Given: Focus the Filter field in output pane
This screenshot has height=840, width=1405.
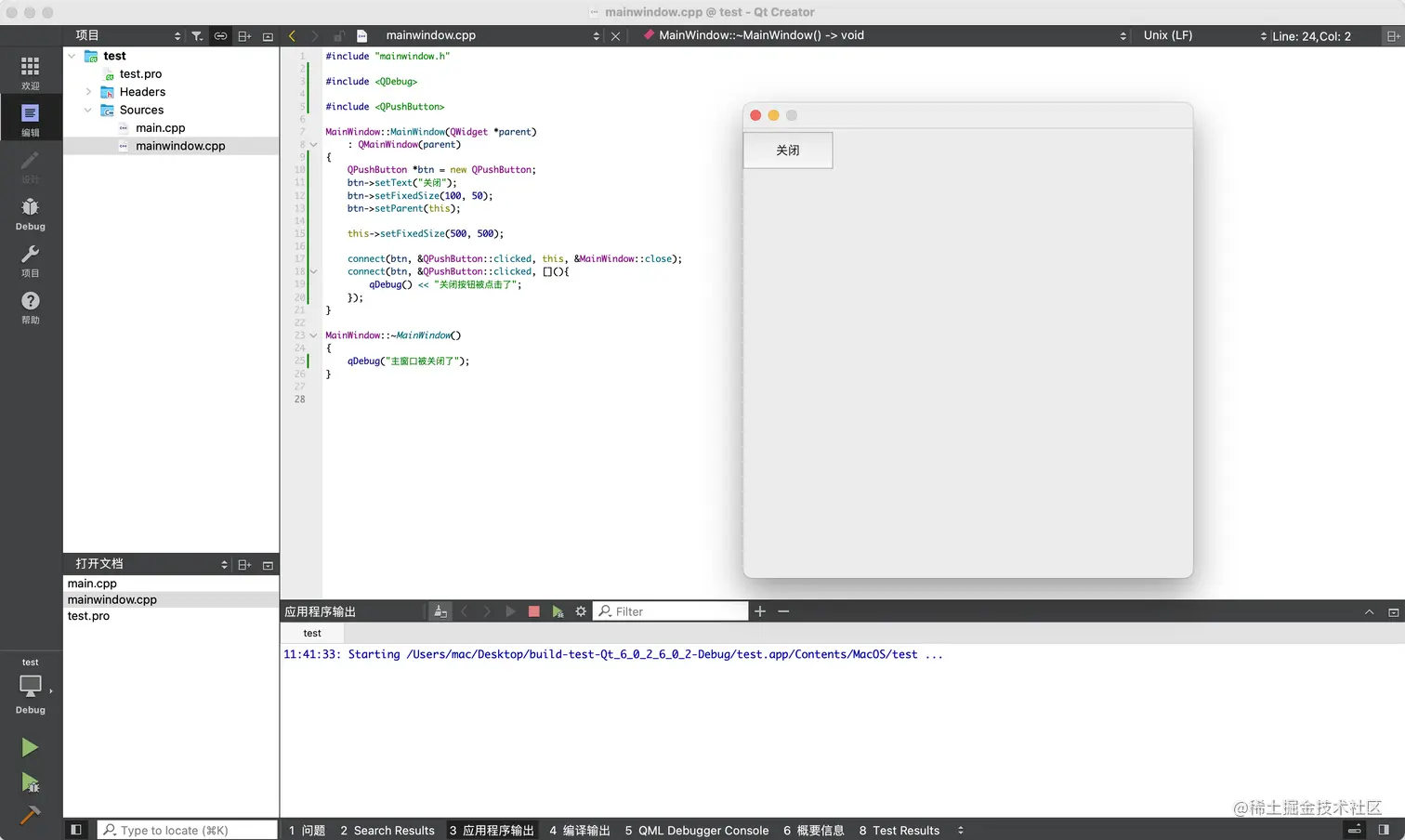Looking at the screenshot, I should click(x=671, y=611).
